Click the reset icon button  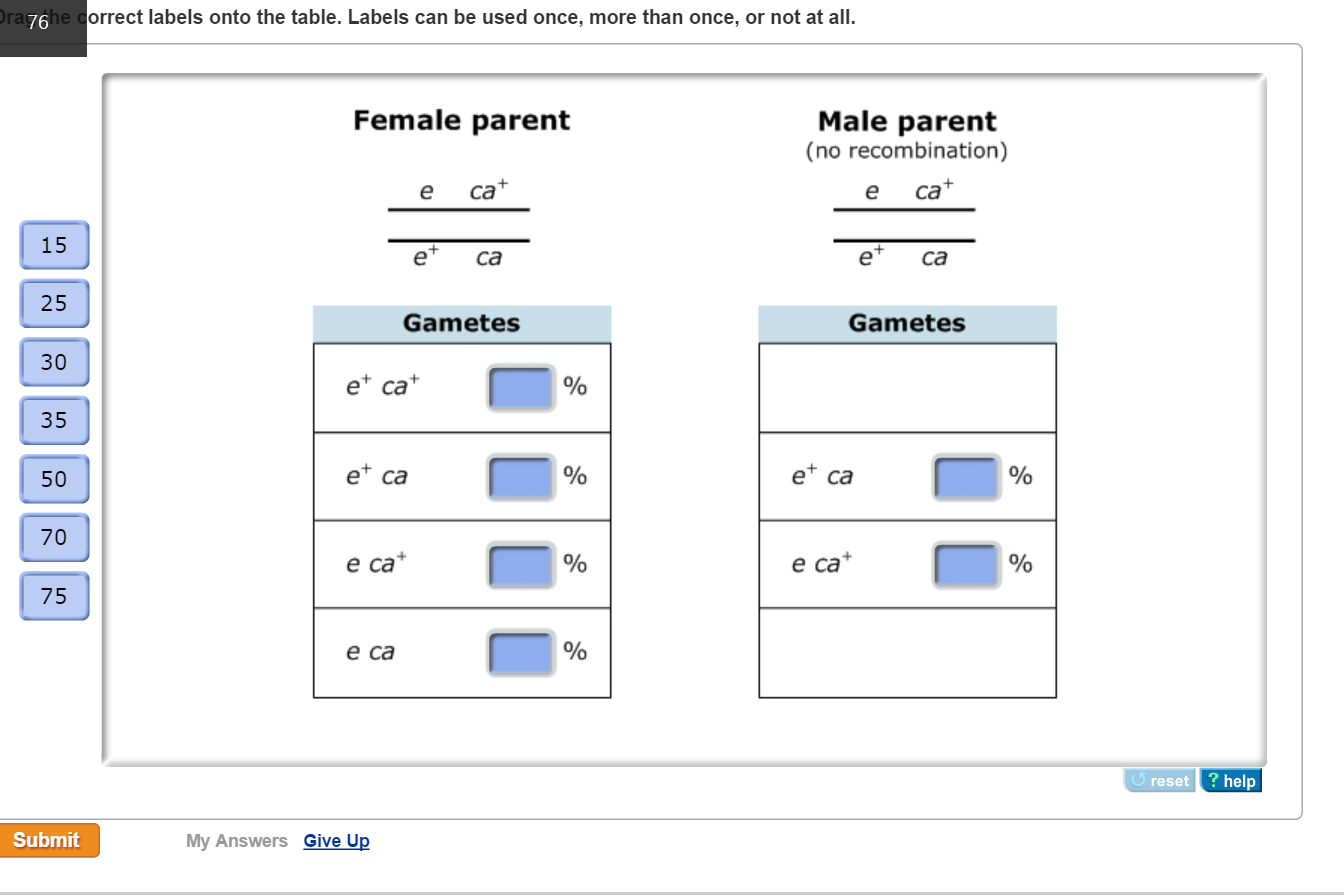1159,781
